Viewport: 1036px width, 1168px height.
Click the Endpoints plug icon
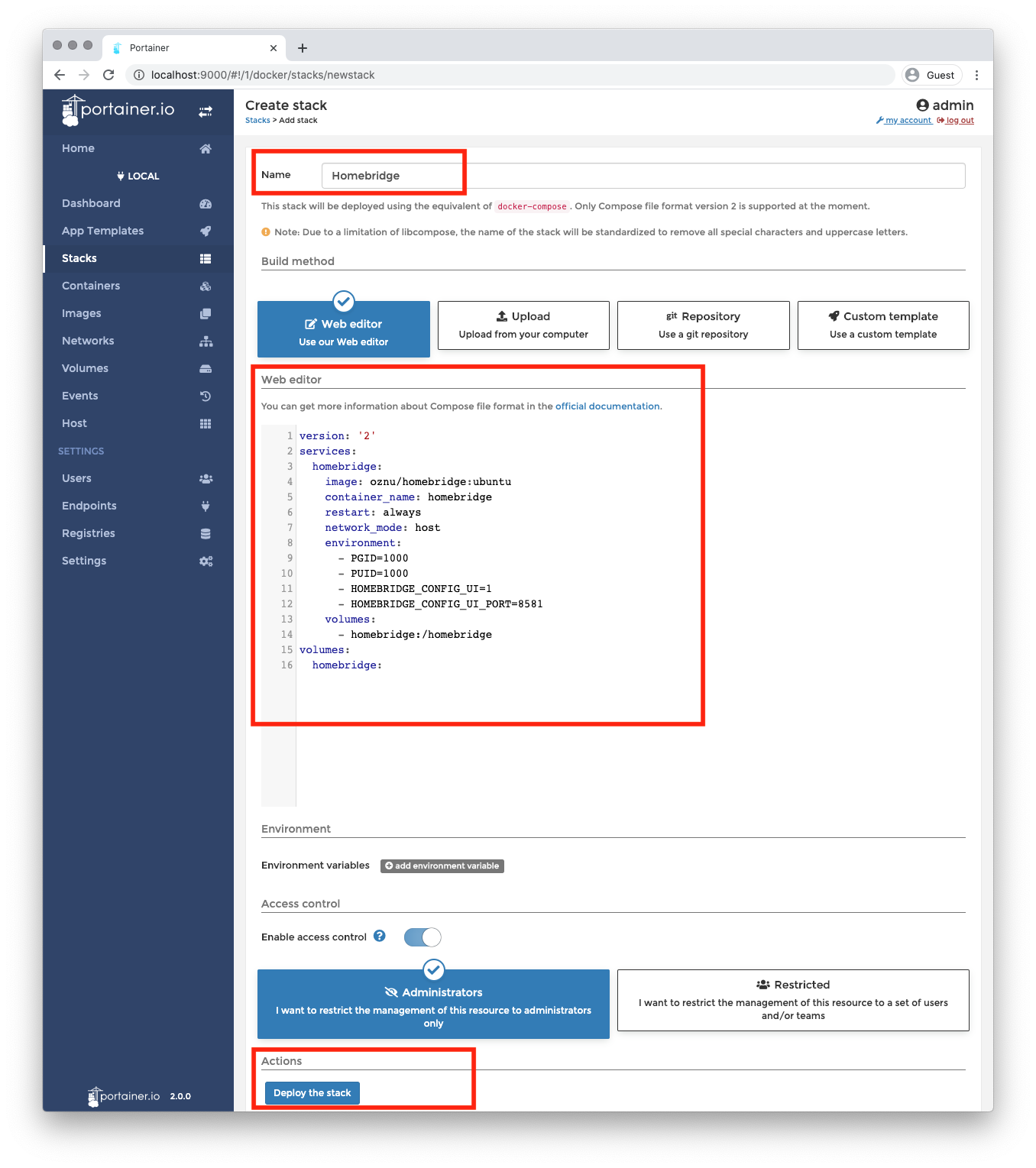[206, 506]
